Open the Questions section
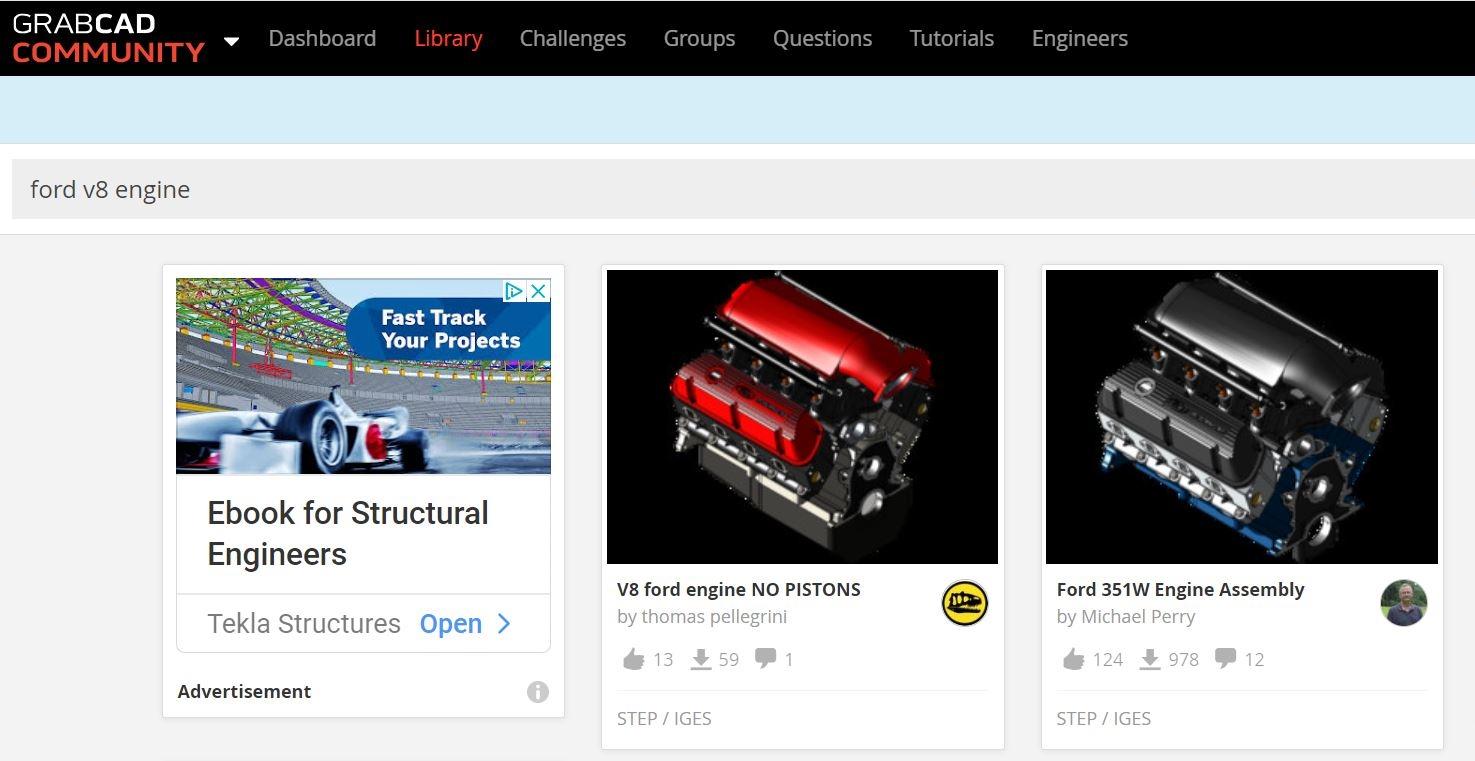The image size is (1475, 761). (x=822, y=38)
